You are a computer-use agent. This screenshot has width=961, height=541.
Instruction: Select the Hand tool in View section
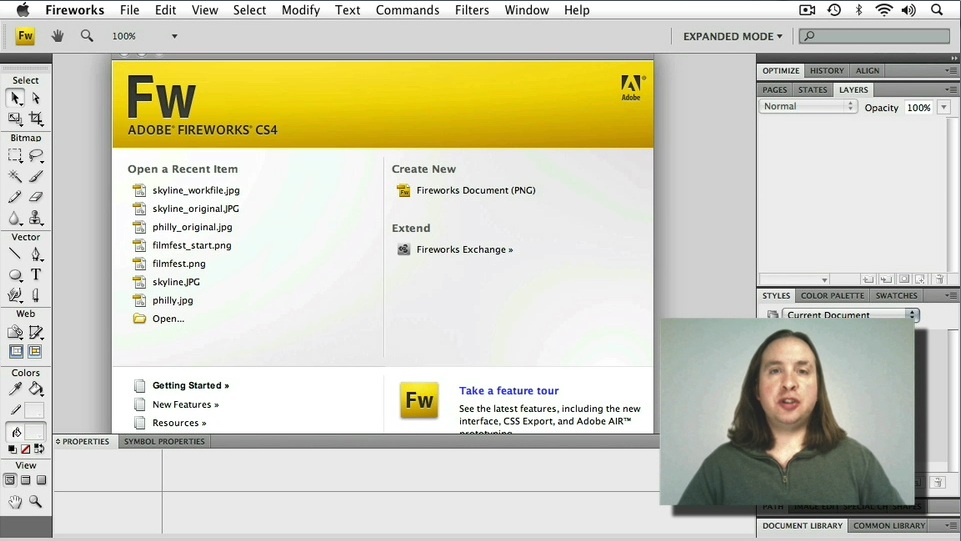(15, 502)
